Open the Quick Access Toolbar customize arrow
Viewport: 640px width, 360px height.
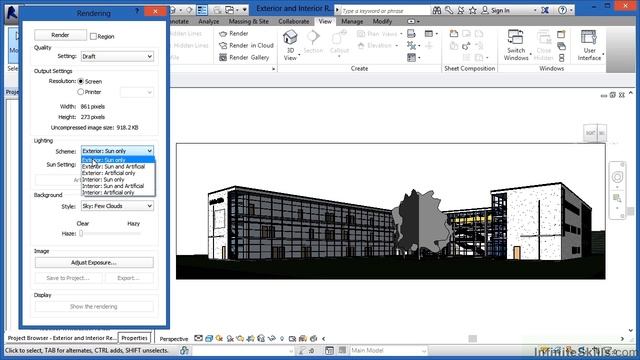(x=244, y=10)
